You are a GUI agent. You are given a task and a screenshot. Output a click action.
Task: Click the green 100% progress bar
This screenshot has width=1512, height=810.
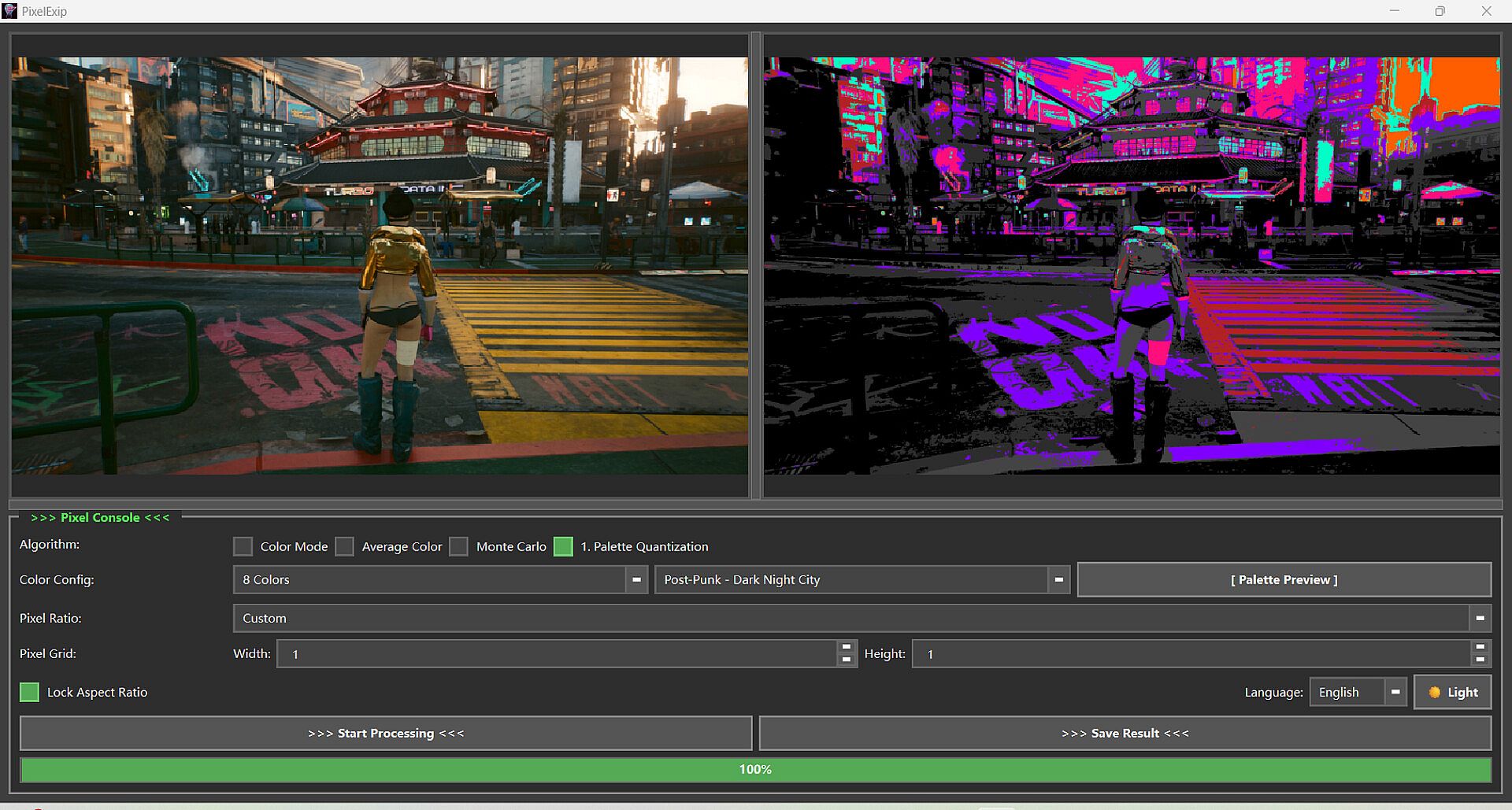[x=755, y=770]
